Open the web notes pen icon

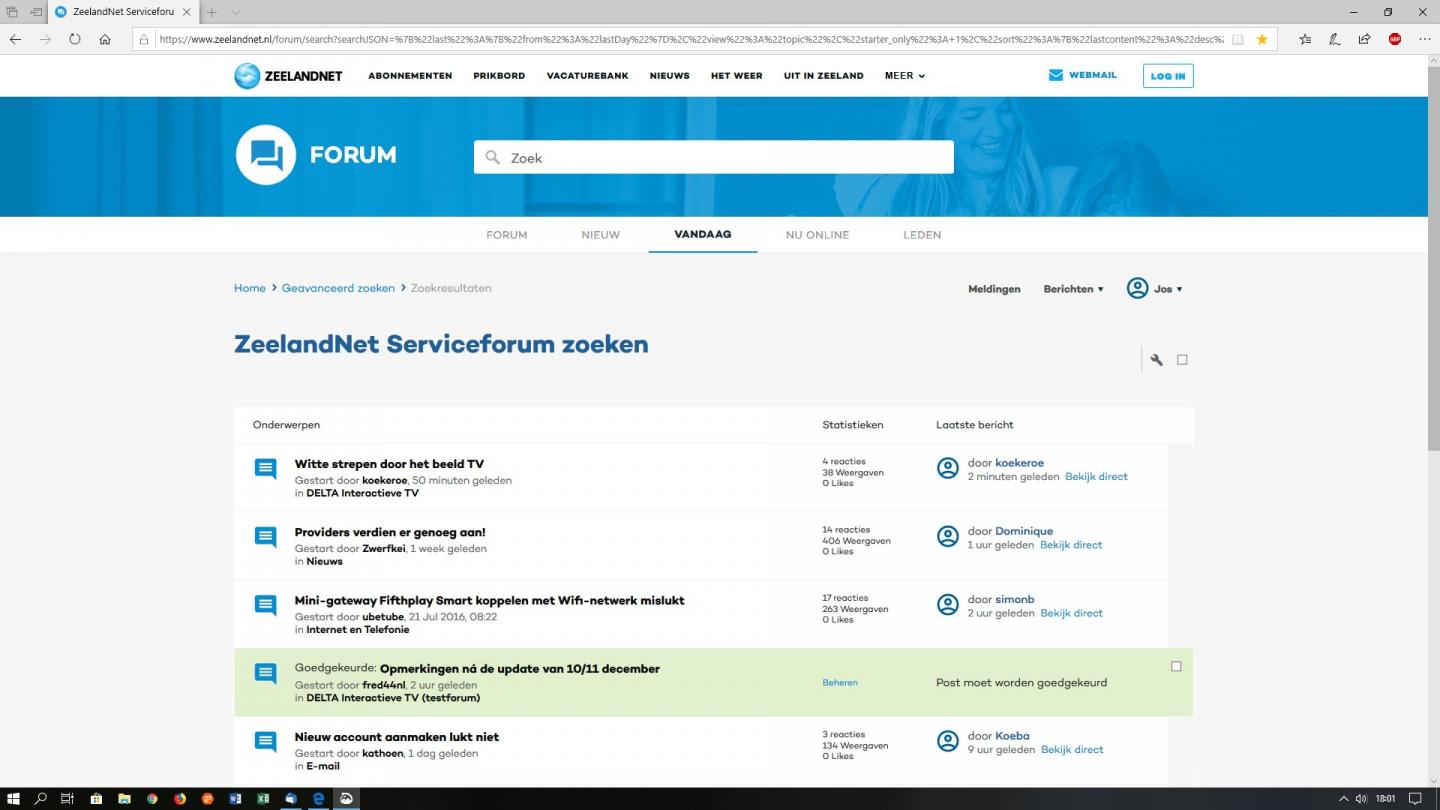pos(1335,39)
